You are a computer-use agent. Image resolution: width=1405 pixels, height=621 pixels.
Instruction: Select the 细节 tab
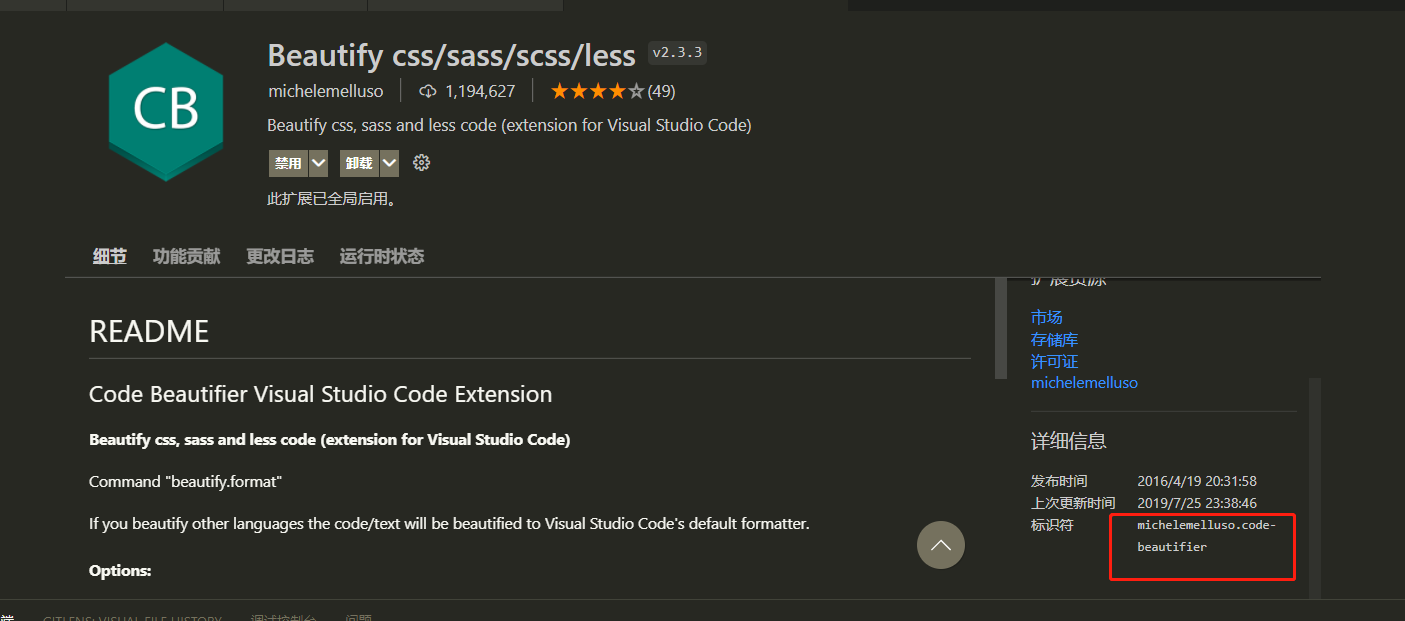[109, 256]
